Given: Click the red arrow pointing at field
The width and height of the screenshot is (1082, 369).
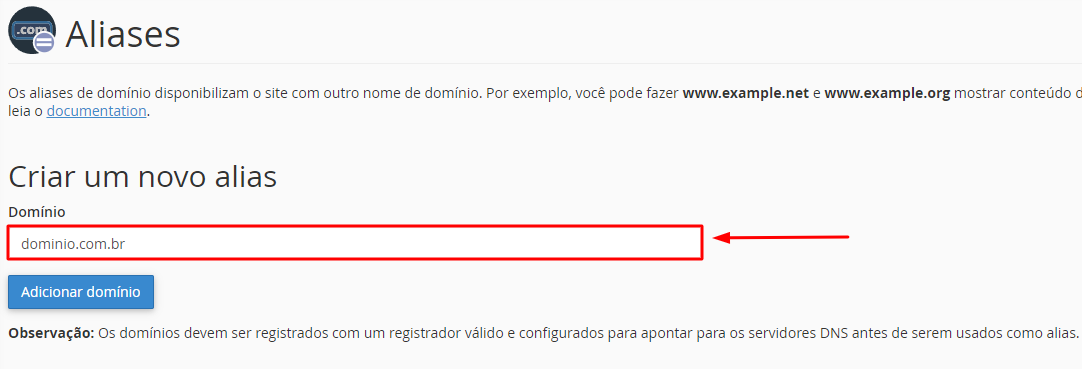Looking at the screenshot, I should point(780,238).
